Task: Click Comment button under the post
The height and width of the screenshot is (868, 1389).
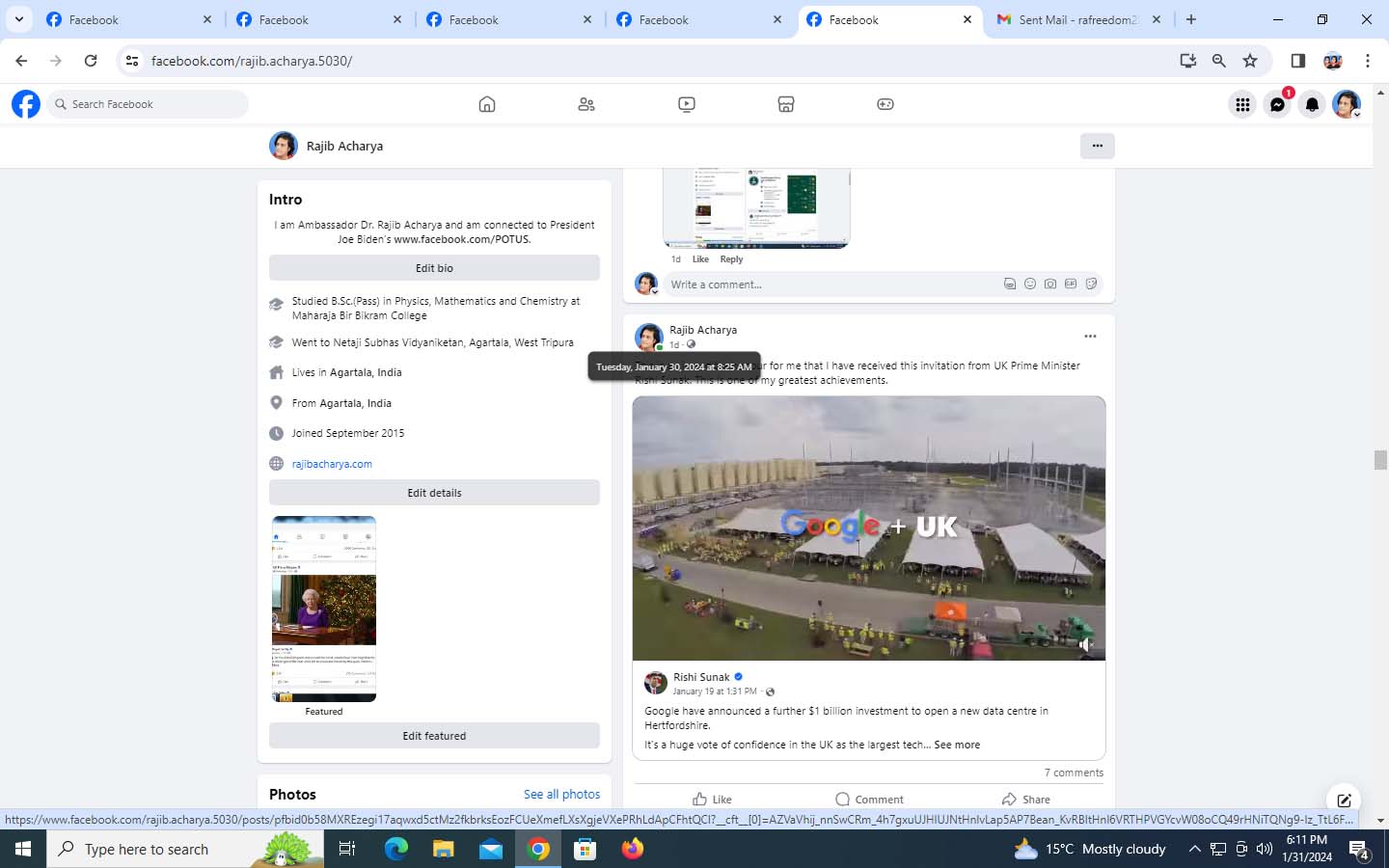Action: click(869, 800)
